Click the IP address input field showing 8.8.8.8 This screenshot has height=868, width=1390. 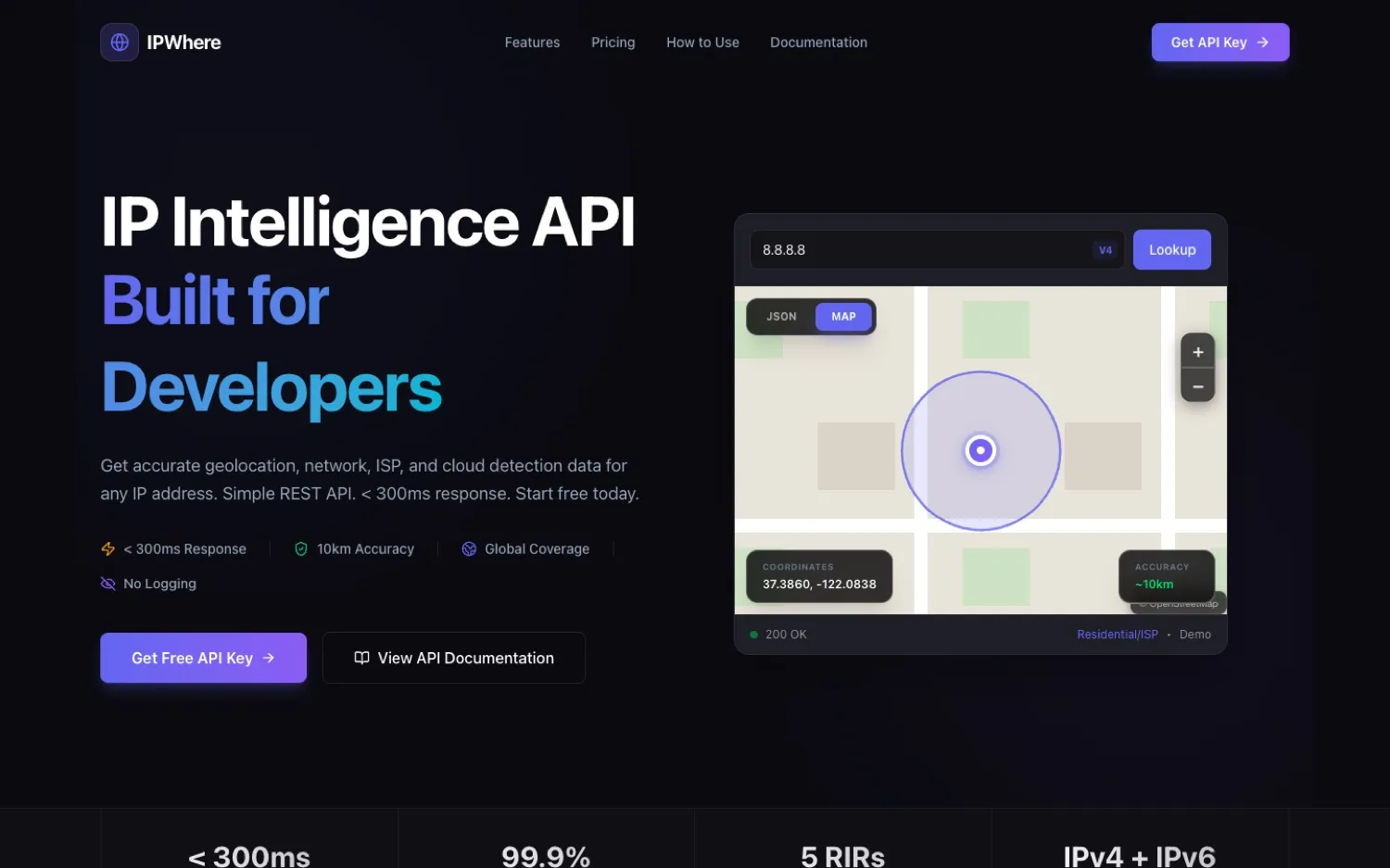(937, 250)
